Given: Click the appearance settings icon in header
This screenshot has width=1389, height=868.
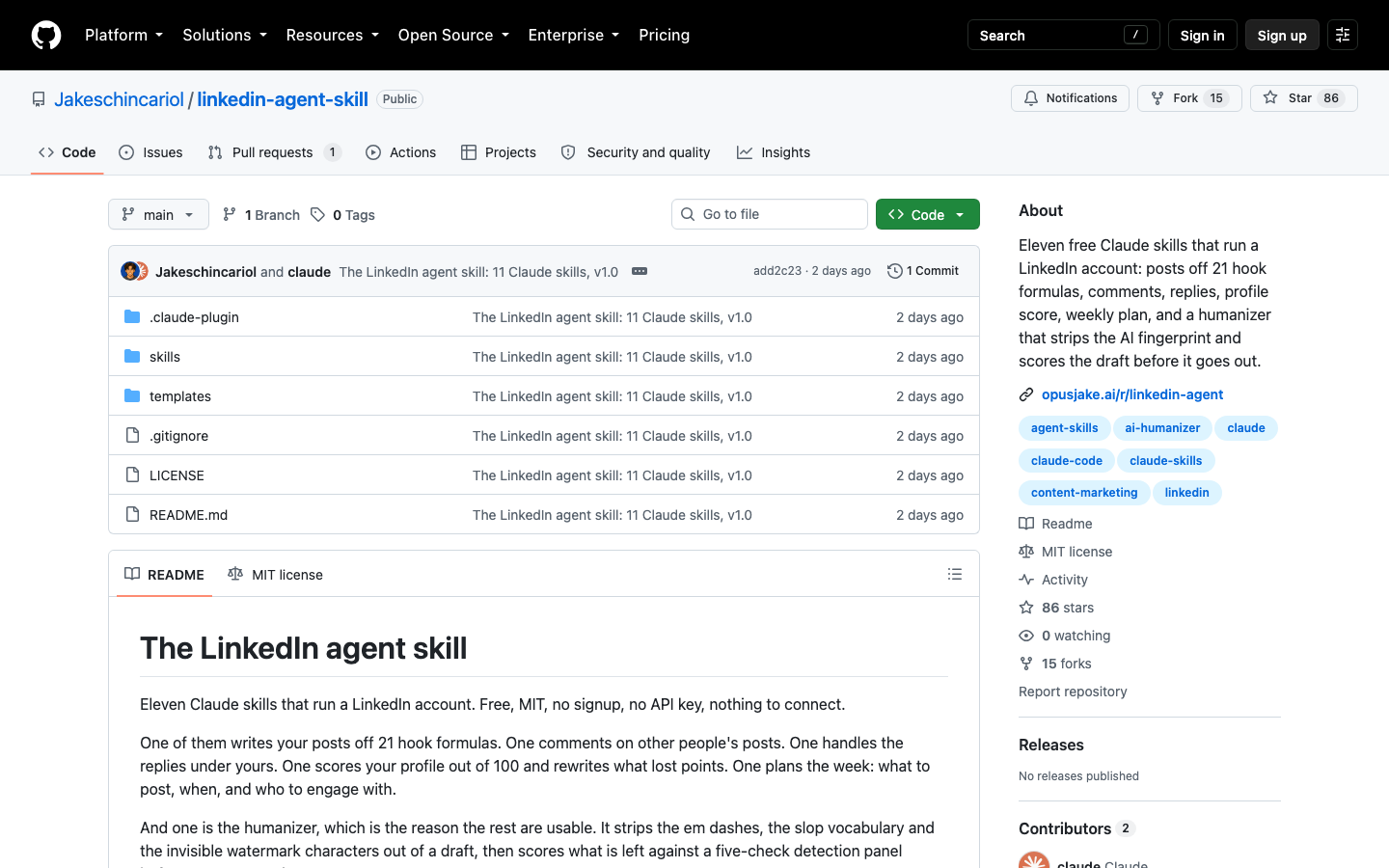Looking at the screenshot, I should pos(1343,35).
